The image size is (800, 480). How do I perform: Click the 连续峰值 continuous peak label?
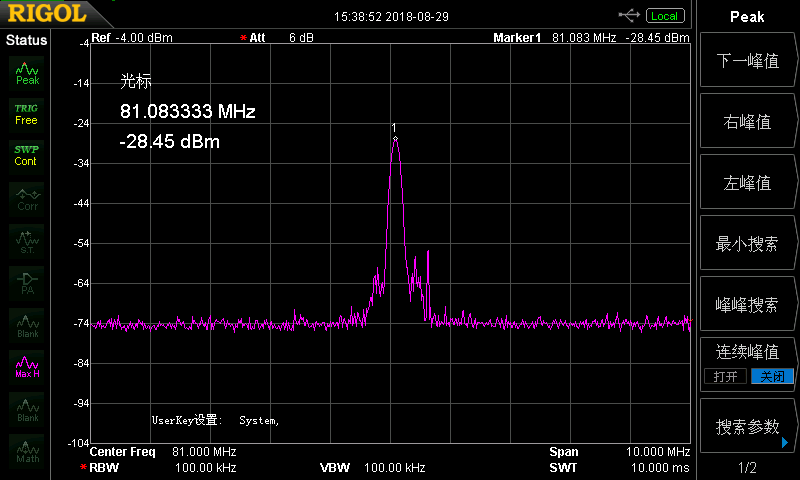(747, 352)
